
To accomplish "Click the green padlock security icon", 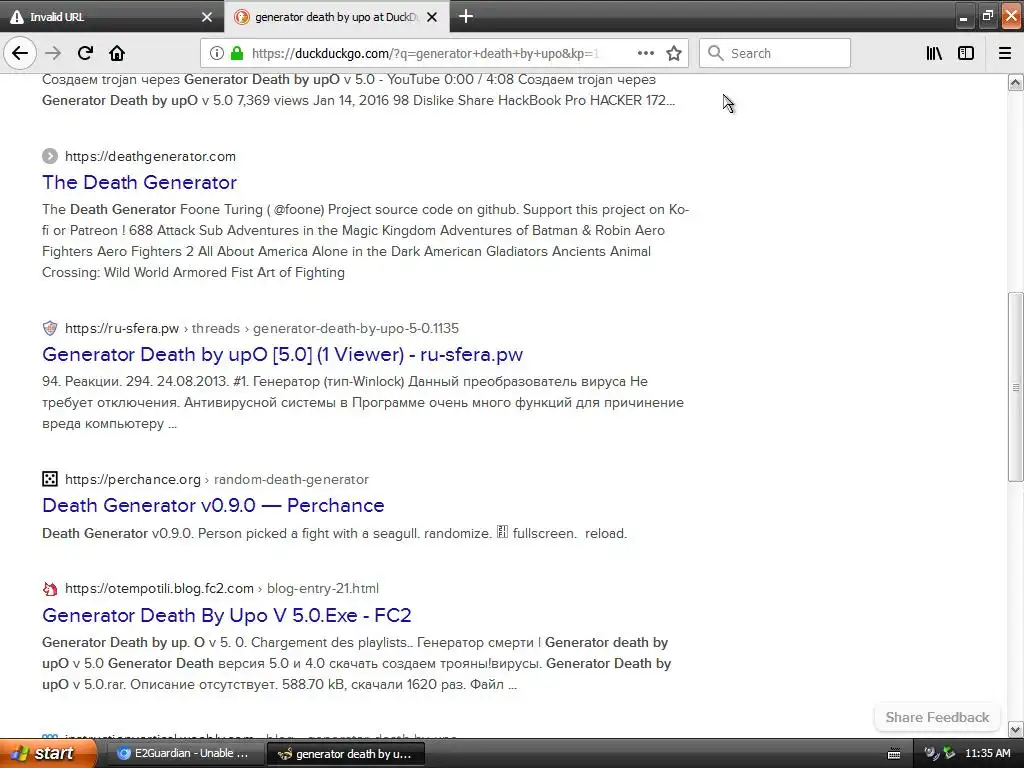I will (x=236, y=53).
